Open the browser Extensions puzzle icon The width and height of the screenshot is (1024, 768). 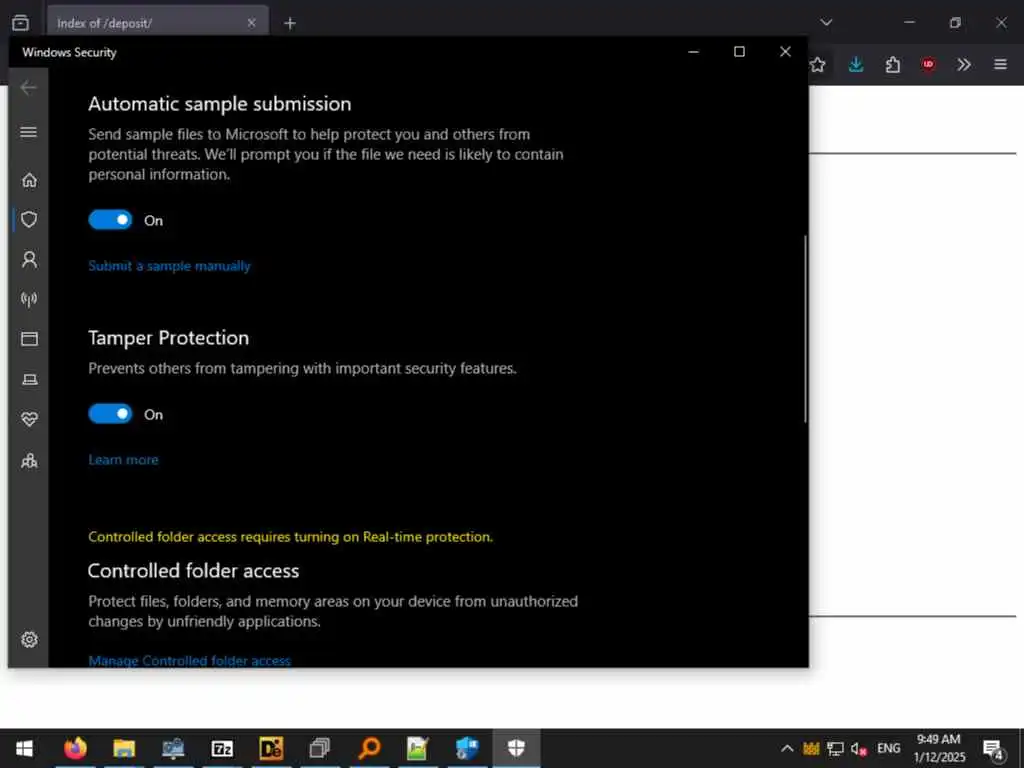coord(892,65)
